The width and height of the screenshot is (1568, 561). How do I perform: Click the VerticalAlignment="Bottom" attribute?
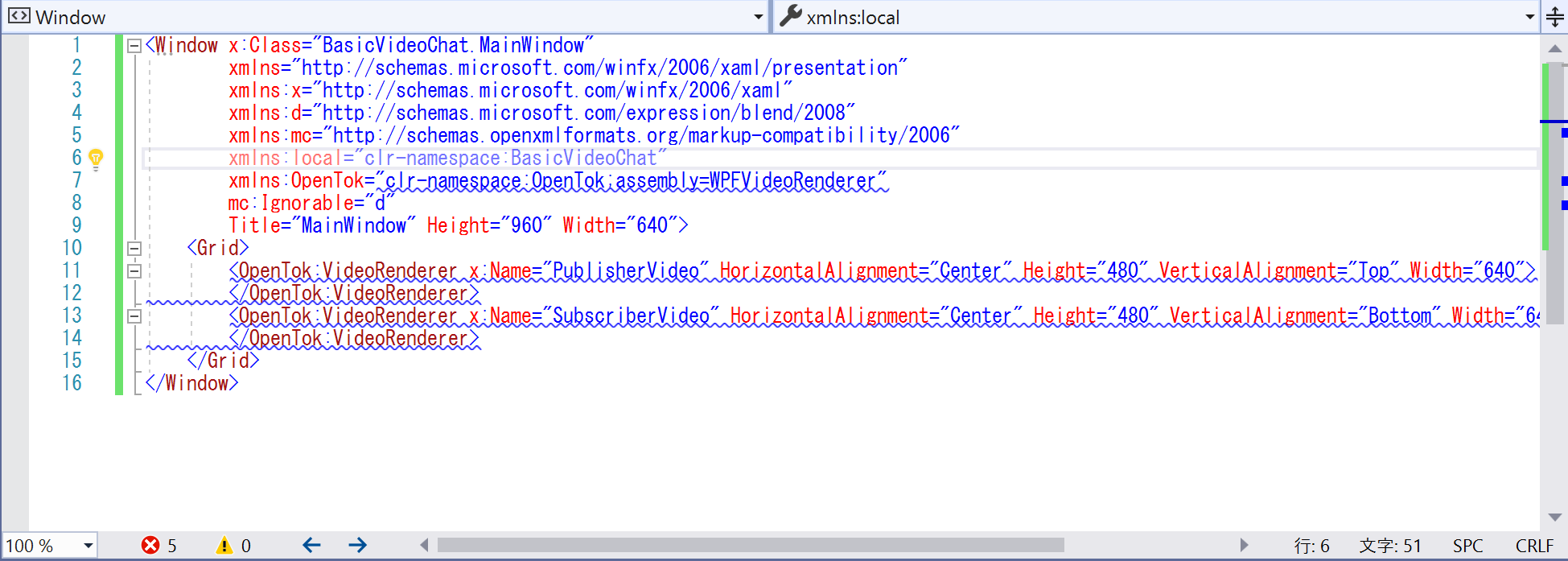pyautogui.click(x=1306, y=316)
